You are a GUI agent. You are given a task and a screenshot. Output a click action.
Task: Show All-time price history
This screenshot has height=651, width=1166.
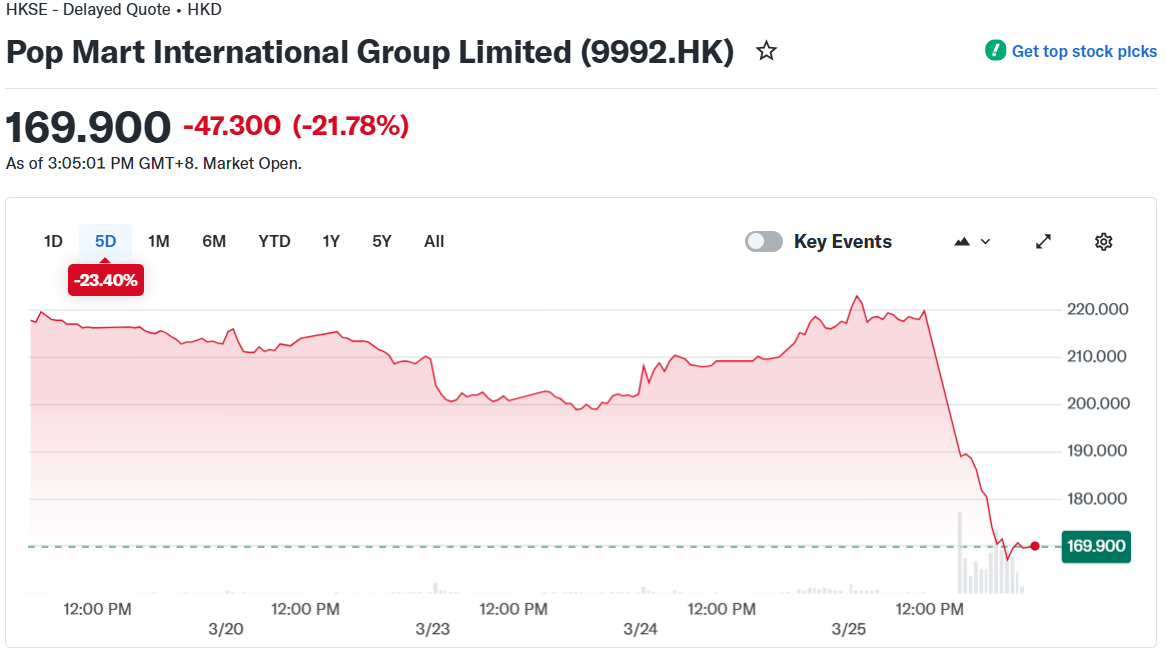[434, 241]
